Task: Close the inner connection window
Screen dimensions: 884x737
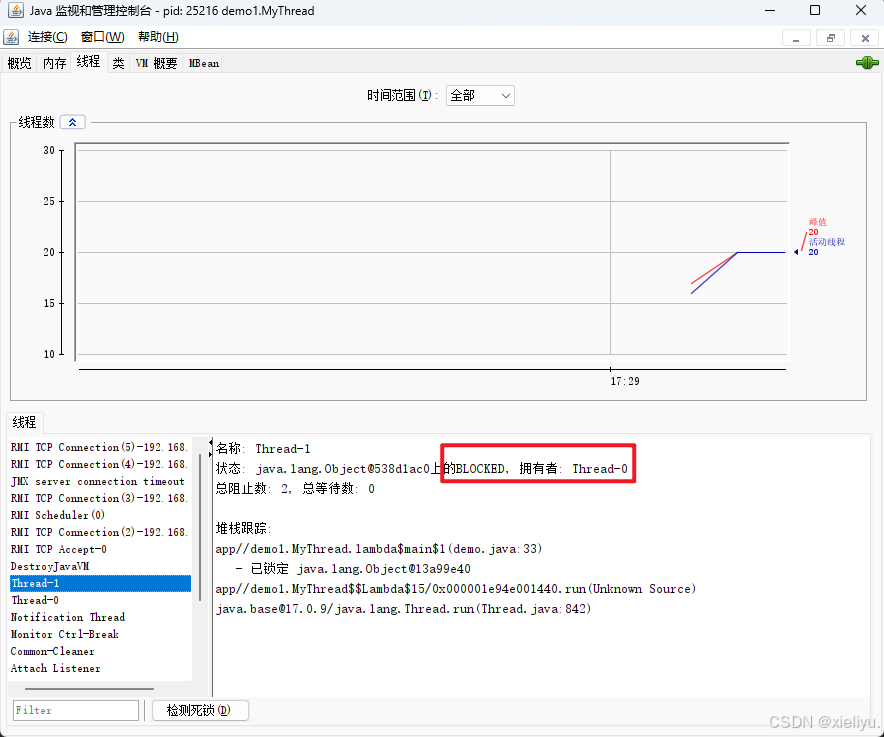Action: point(865,38)
